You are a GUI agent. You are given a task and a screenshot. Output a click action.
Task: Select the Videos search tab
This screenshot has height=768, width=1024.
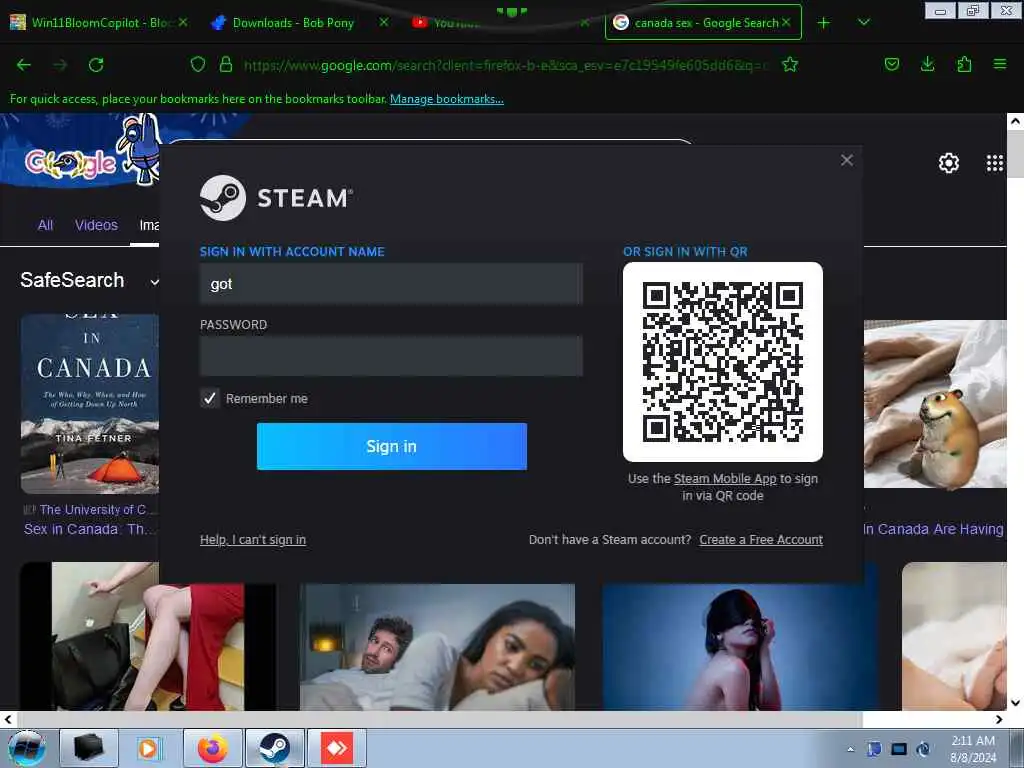tap(96, 225)
